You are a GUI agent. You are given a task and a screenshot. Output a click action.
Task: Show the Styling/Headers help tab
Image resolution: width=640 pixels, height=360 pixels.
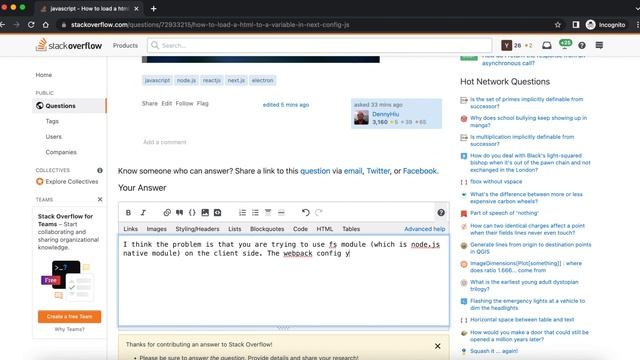click(198, 229)
